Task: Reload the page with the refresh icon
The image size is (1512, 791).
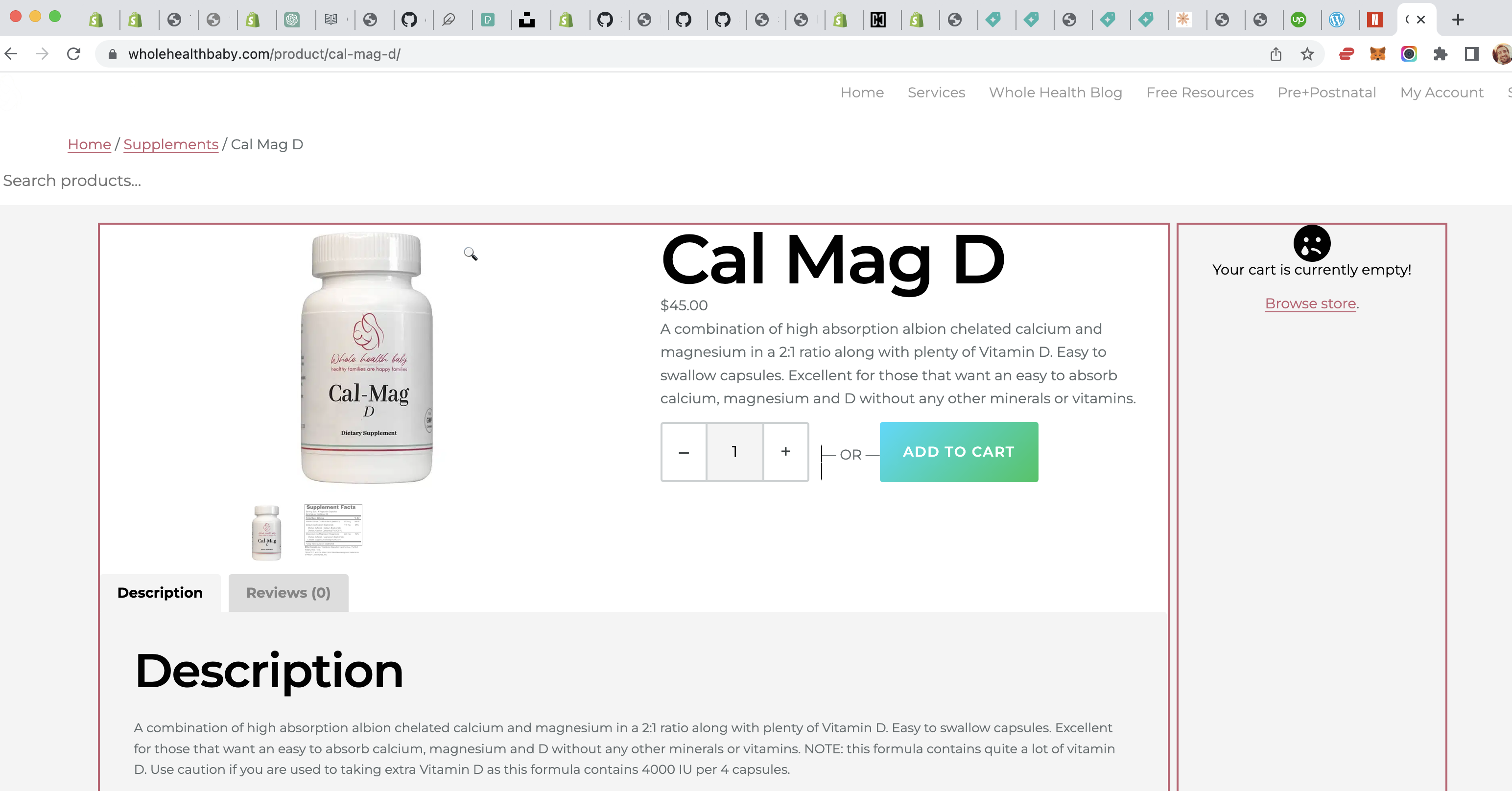Action: (x=73, y=54)
